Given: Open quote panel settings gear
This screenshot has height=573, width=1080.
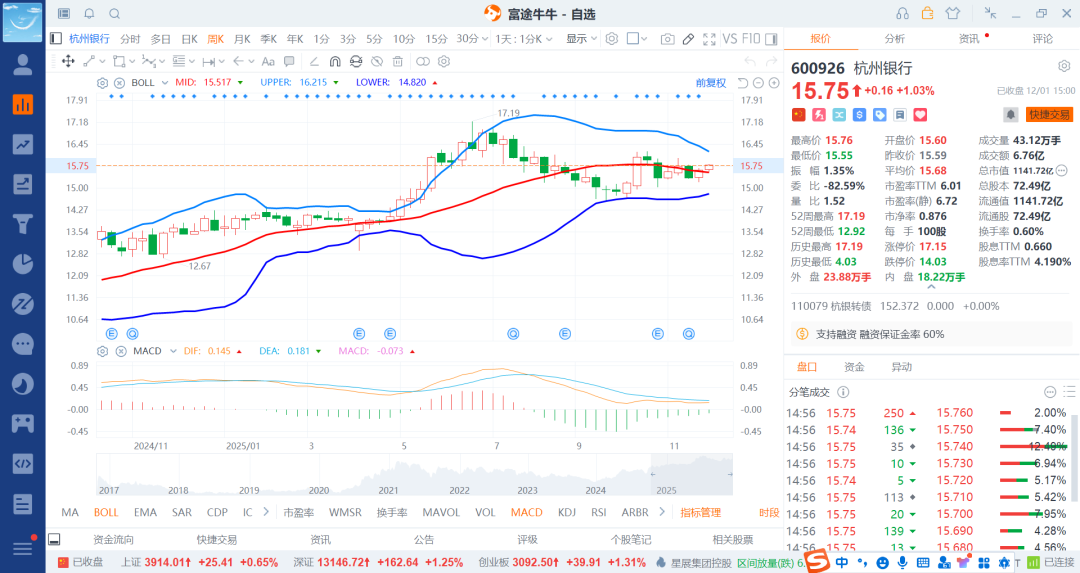Looking at the screenshot, I should point(1064,66).
